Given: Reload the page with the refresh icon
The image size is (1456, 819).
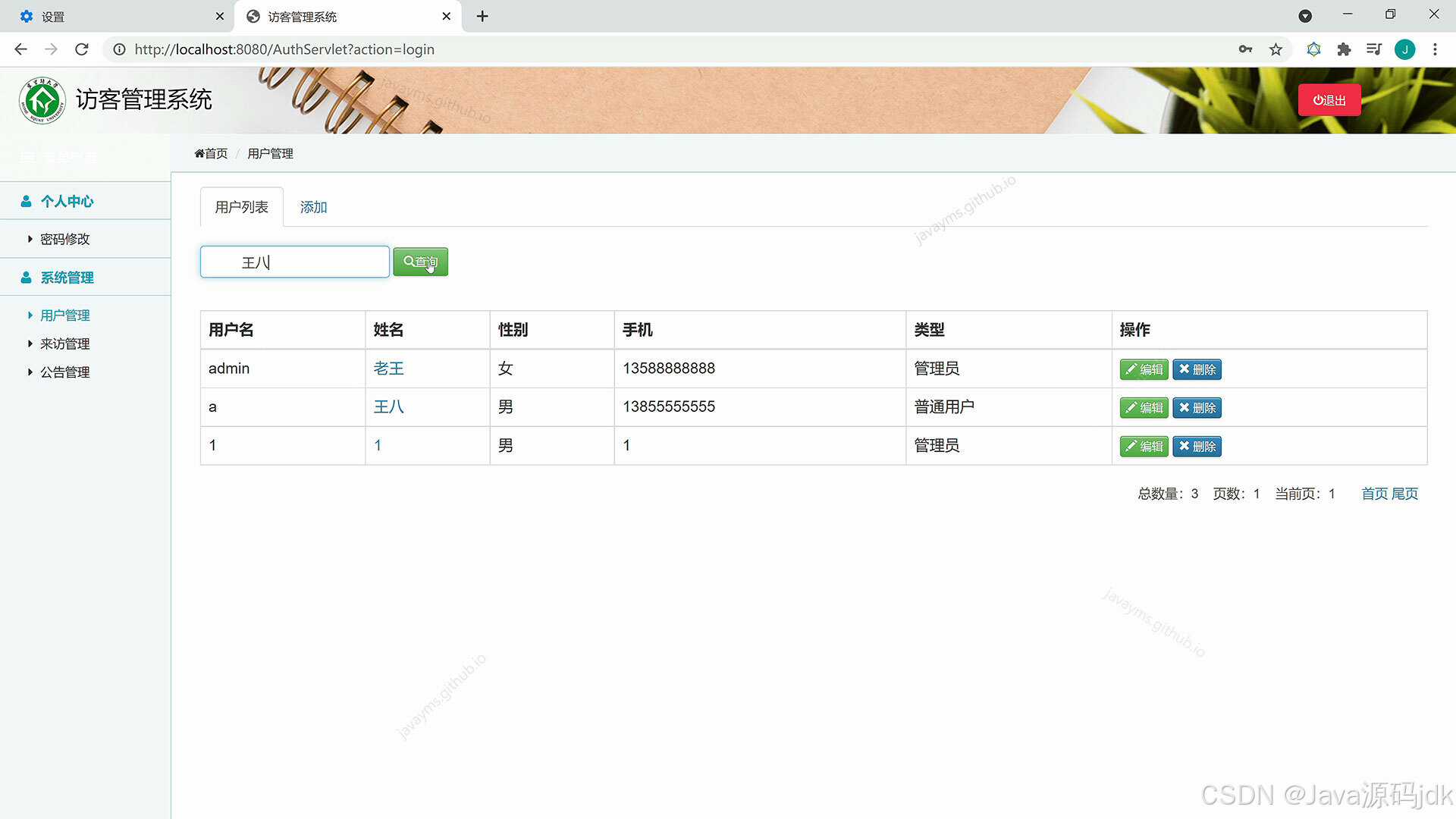Looking at the screenshot, I should [x=82, y=49].
